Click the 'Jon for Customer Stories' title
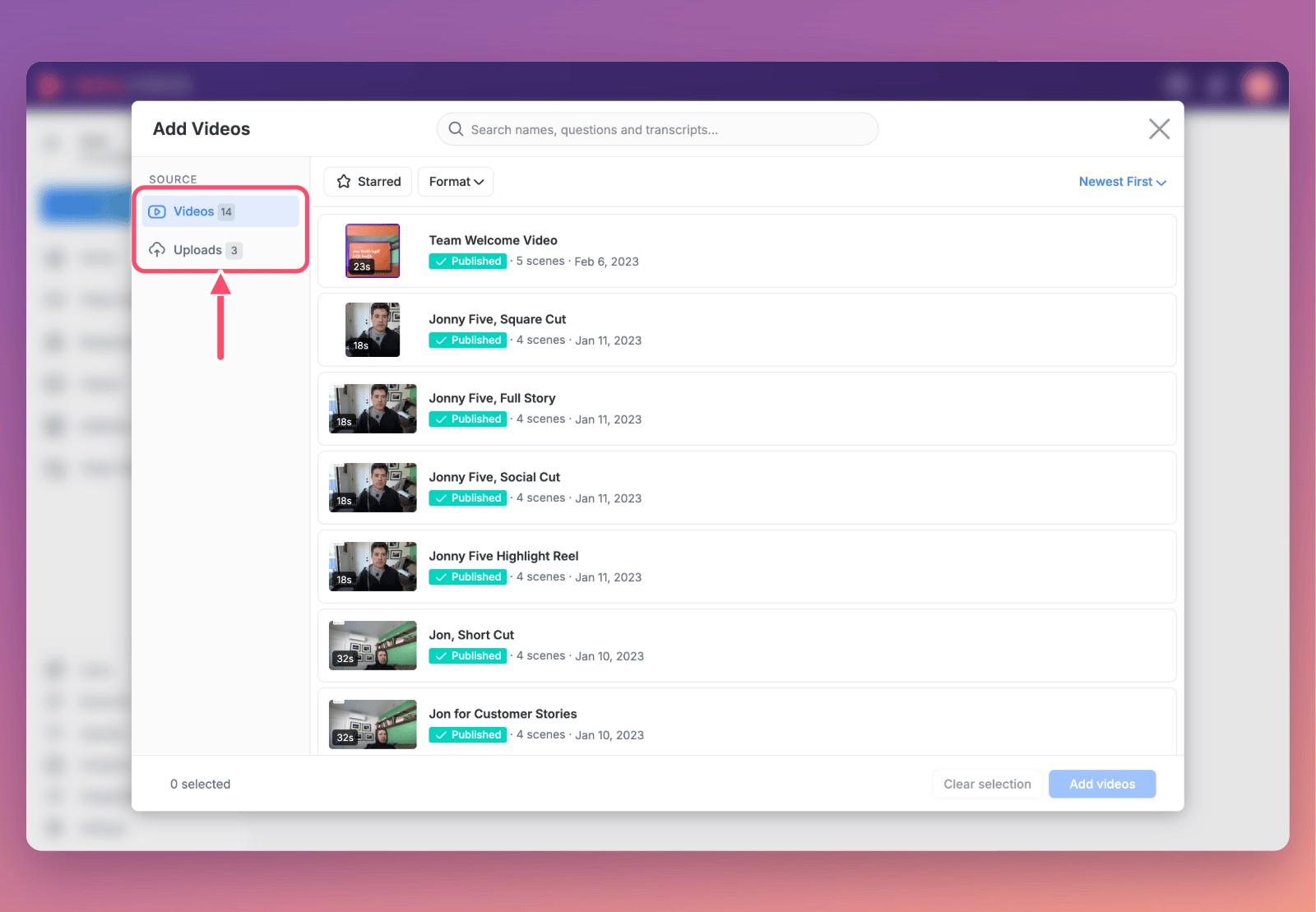The height and width of the screenshot is (912, 1316). click(503, 714)
